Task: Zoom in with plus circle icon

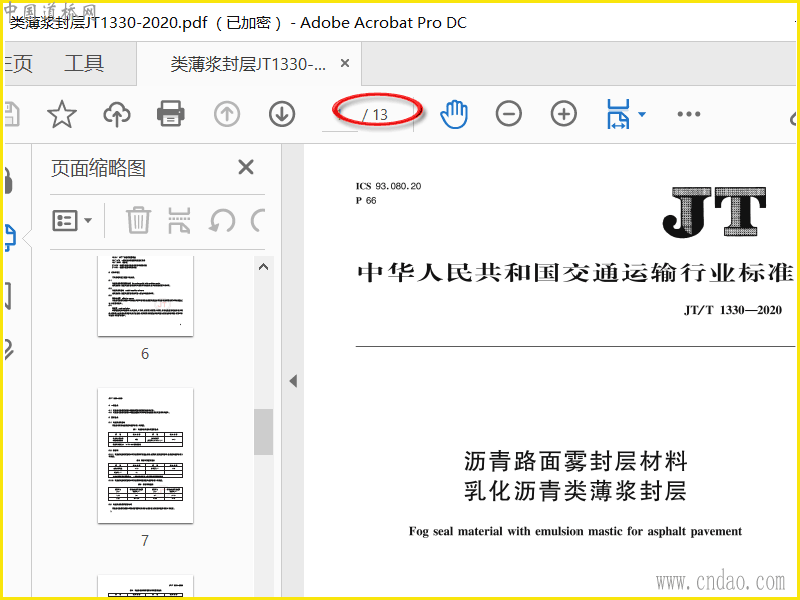Action: pyautogui.click(x=564, y=114)
